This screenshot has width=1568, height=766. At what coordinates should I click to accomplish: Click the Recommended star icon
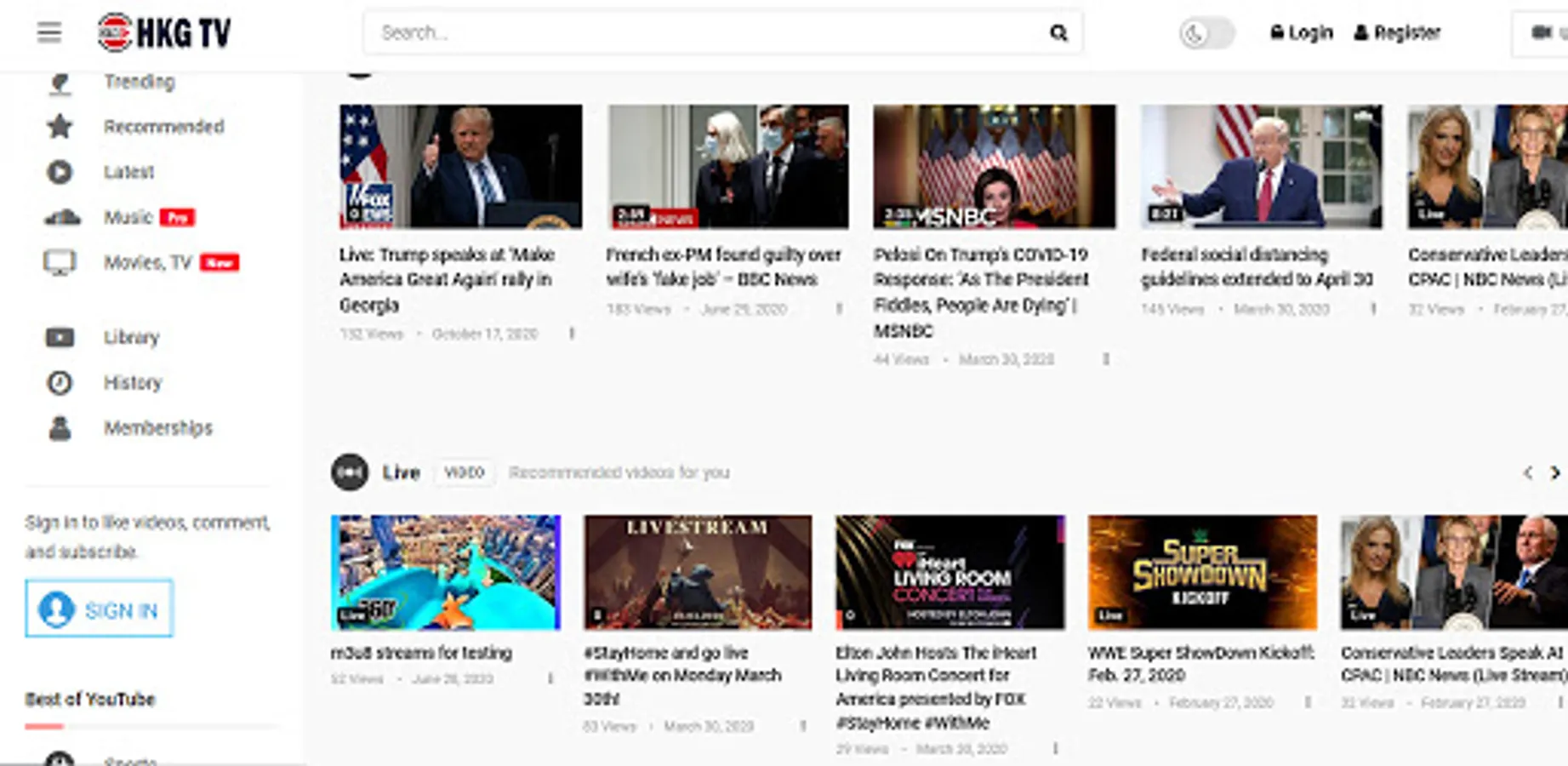click(60, 127)
